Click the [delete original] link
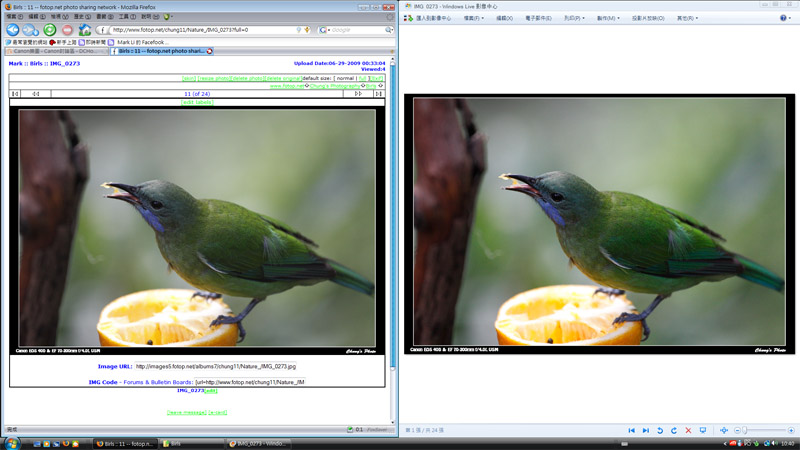 pyautogui.click(x=283, y=79)
